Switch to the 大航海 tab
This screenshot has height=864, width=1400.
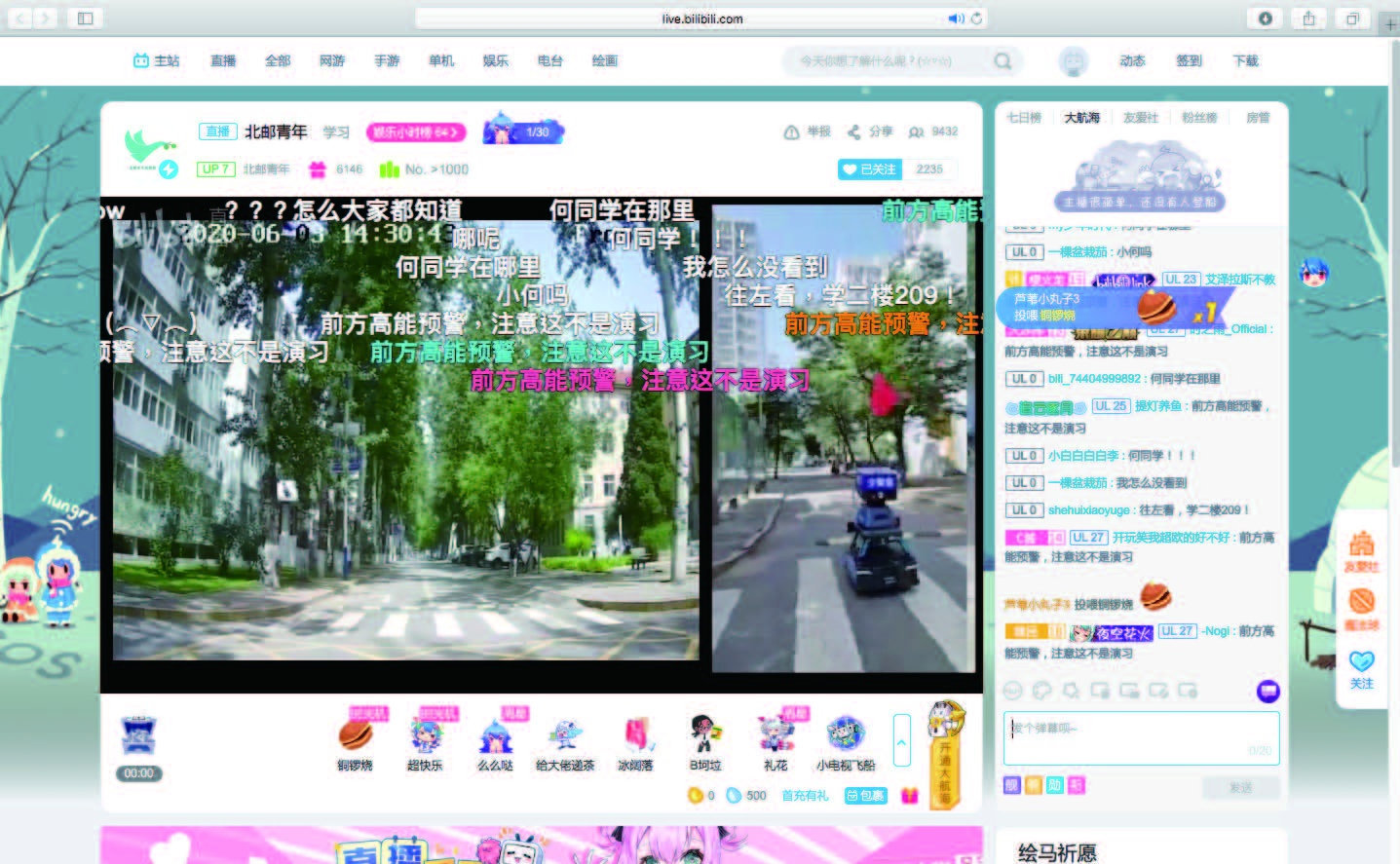(x=1082, y=117)
